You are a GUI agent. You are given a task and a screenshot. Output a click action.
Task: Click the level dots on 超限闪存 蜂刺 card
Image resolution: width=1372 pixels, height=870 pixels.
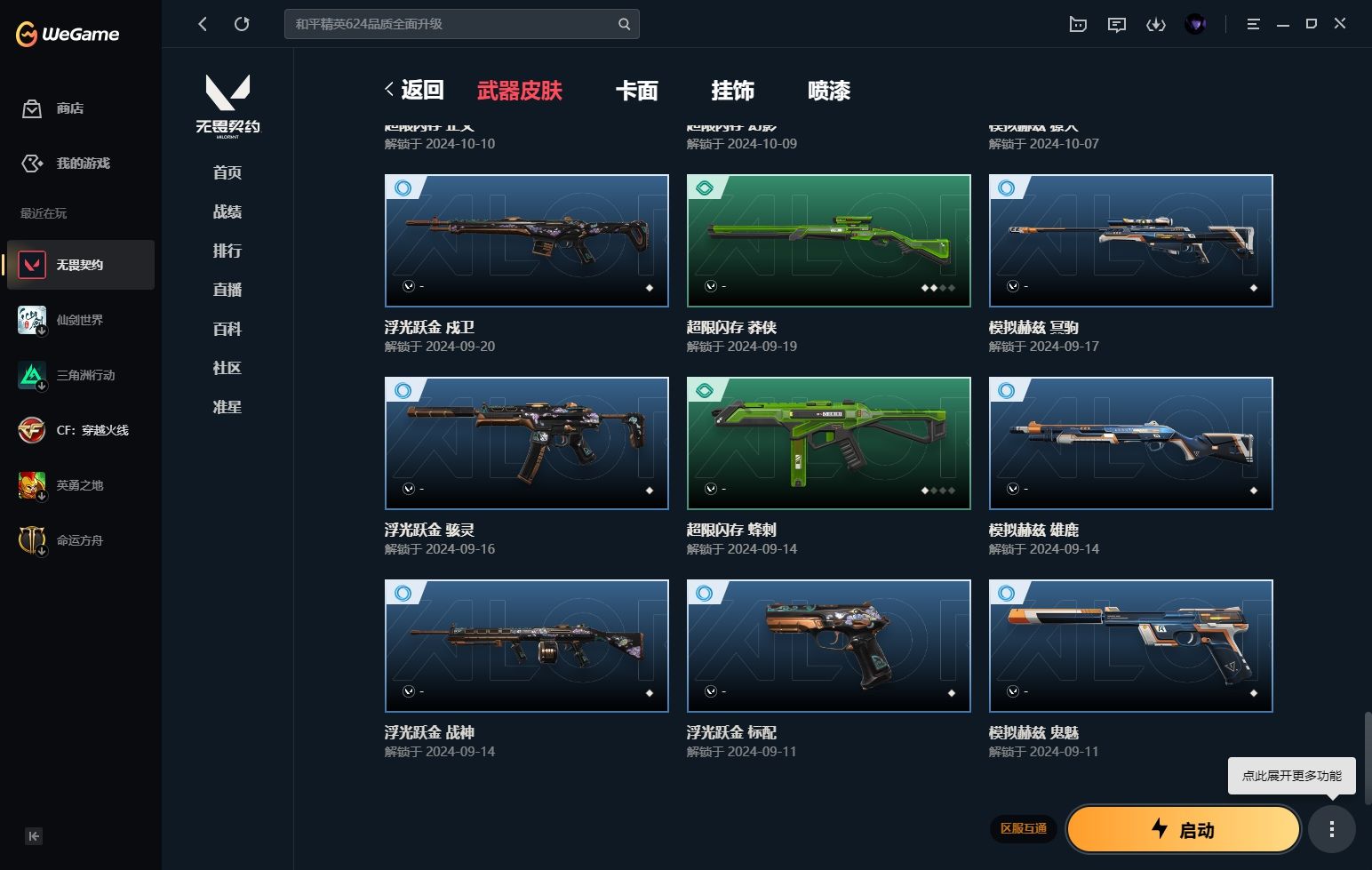click(x=938, y=491)
